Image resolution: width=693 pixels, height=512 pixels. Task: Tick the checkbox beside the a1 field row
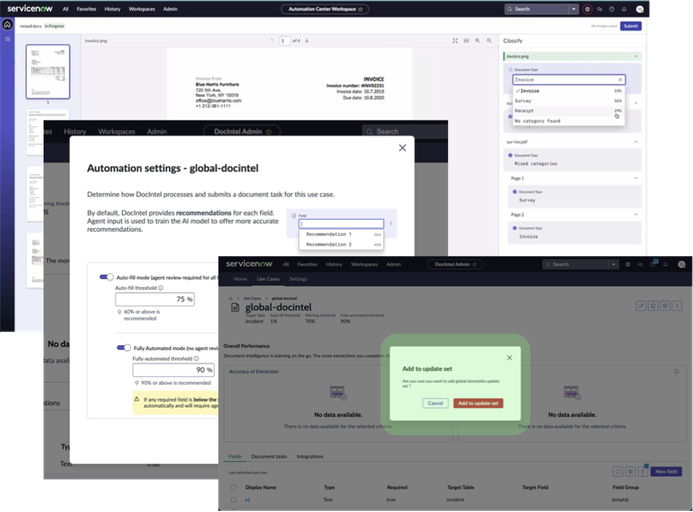pos(234,500)
